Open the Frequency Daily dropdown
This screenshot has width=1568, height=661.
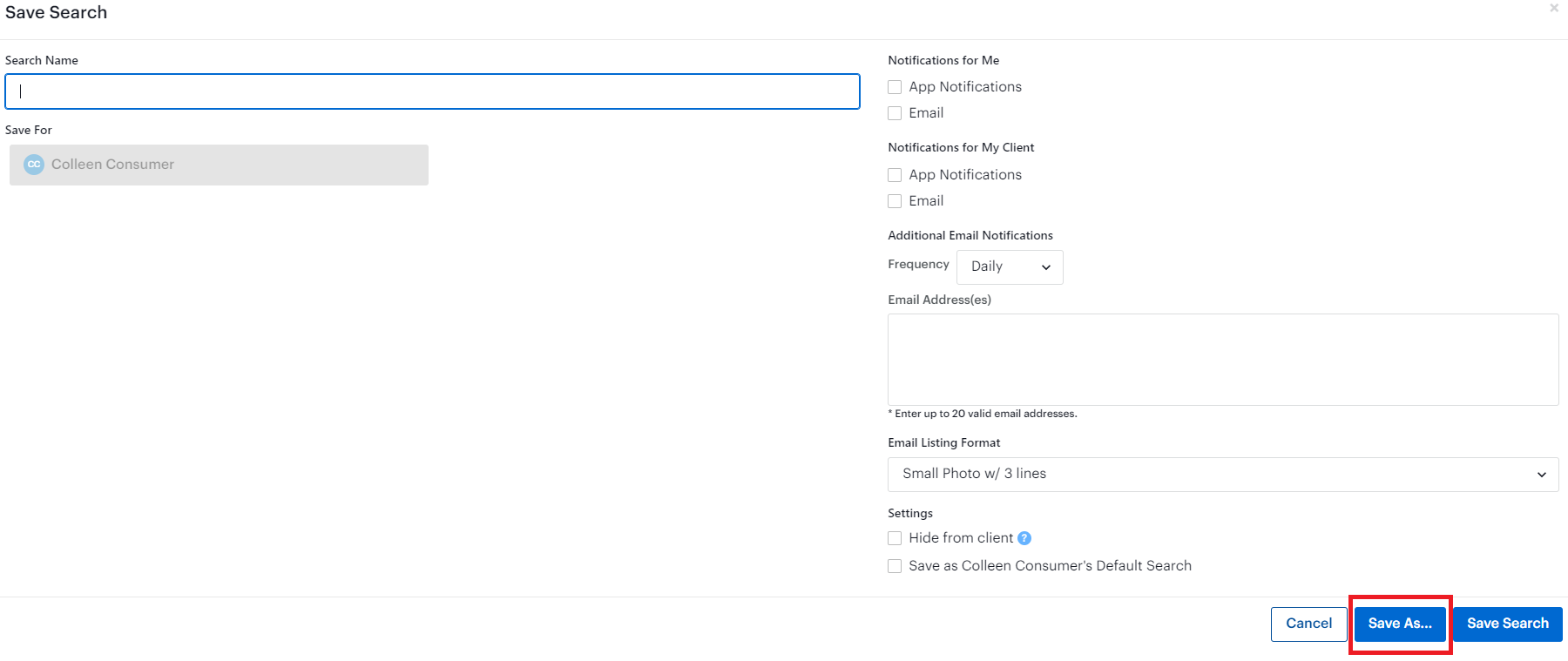[1010, 267]
